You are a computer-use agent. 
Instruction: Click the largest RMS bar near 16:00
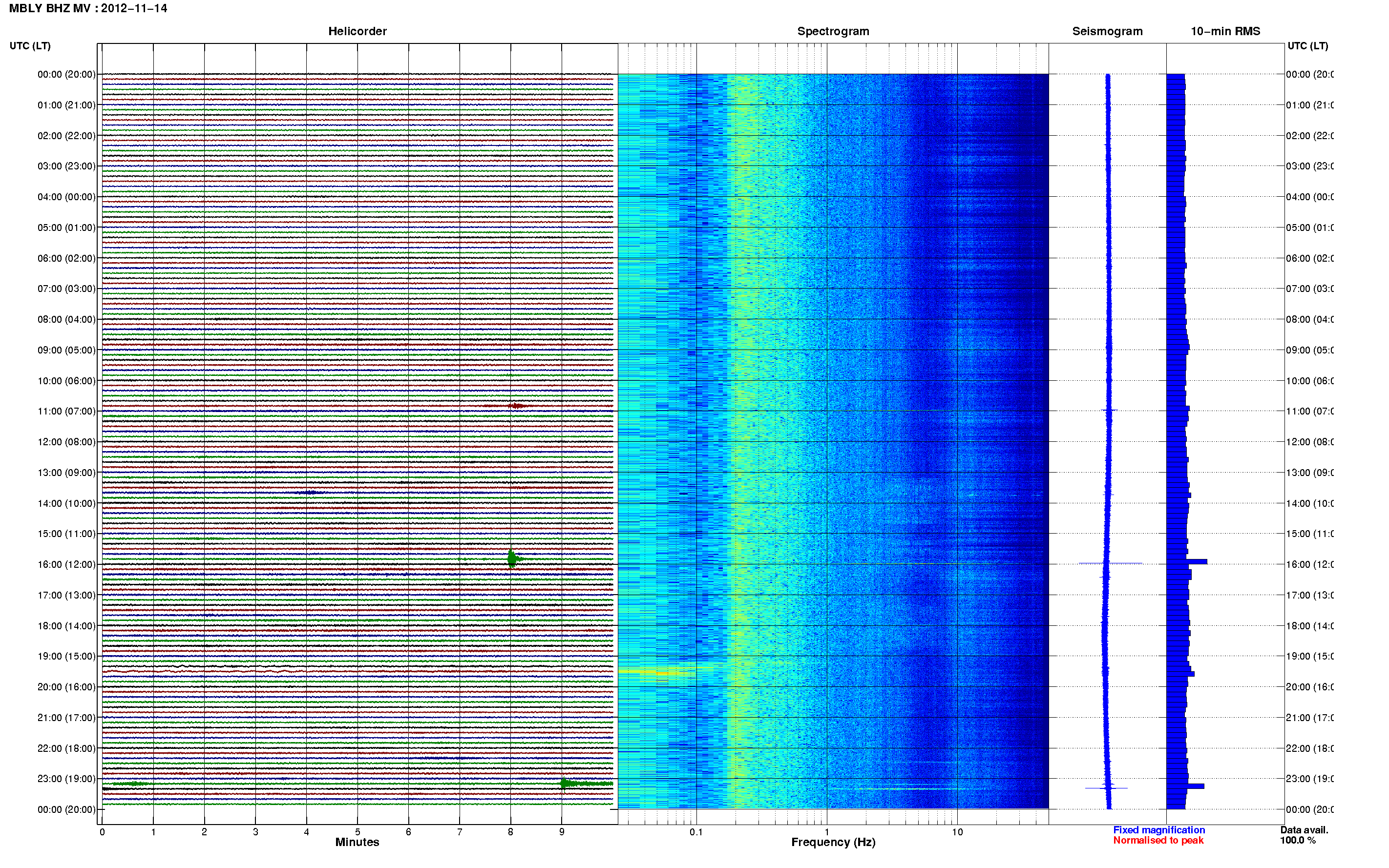1186,561
